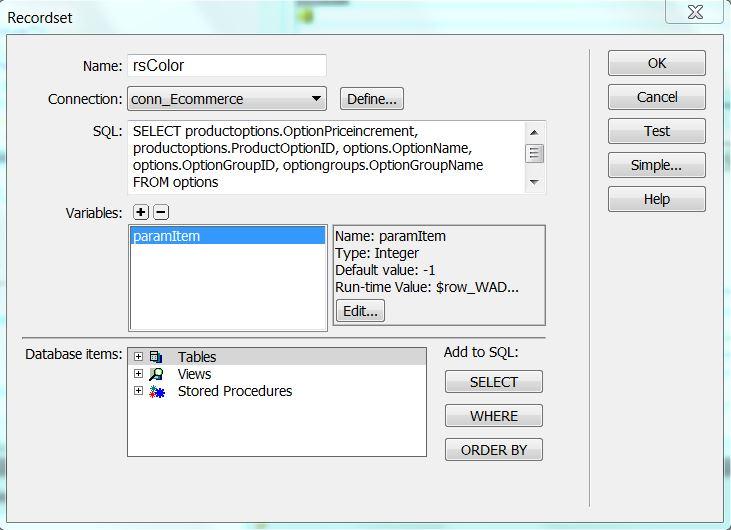Select paramItem in the variables list
The width and height of the screenshot is (731, 530).
click(x=228, y=236)
